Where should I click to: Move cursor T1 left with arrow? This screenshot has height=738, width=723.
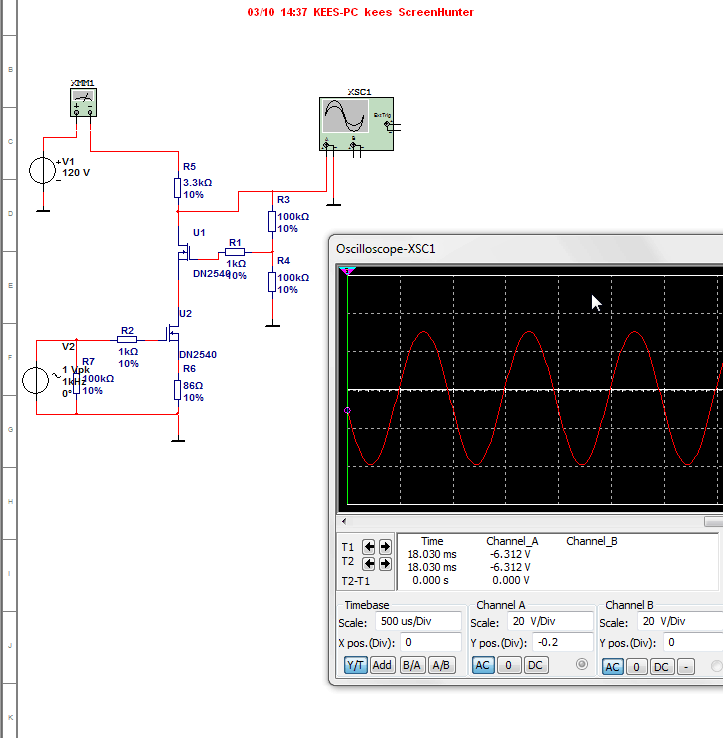[x=369, y=547]
